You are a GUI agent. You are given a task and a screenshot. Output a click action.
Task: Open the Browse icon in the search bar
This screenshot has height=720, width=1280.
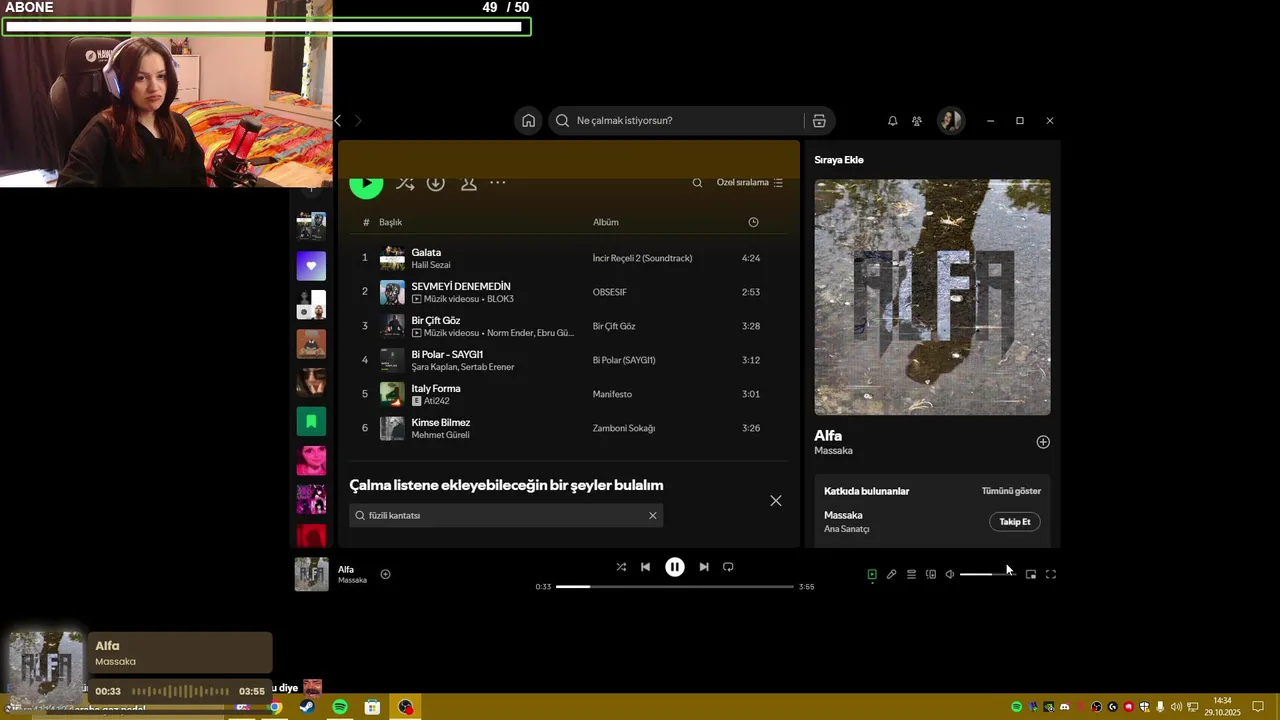point(819,121)
